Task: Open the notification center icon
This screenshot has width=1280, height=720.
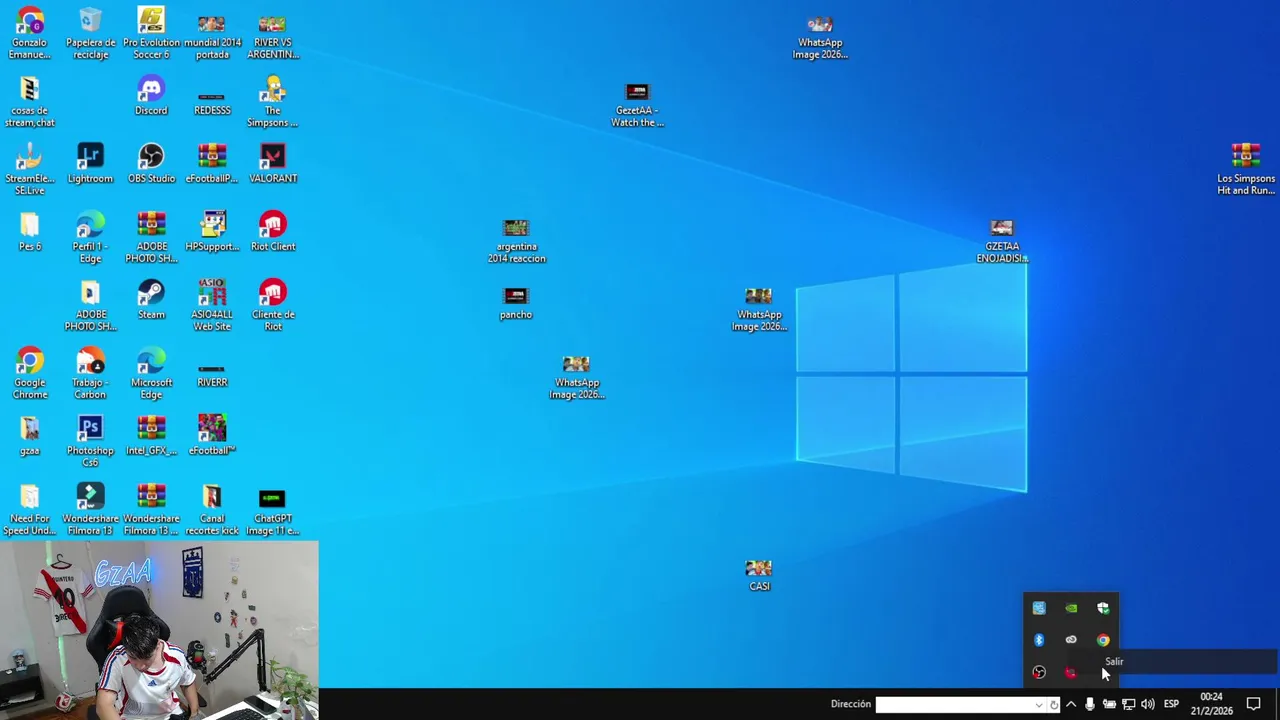Action: (x=1253, y=704)
